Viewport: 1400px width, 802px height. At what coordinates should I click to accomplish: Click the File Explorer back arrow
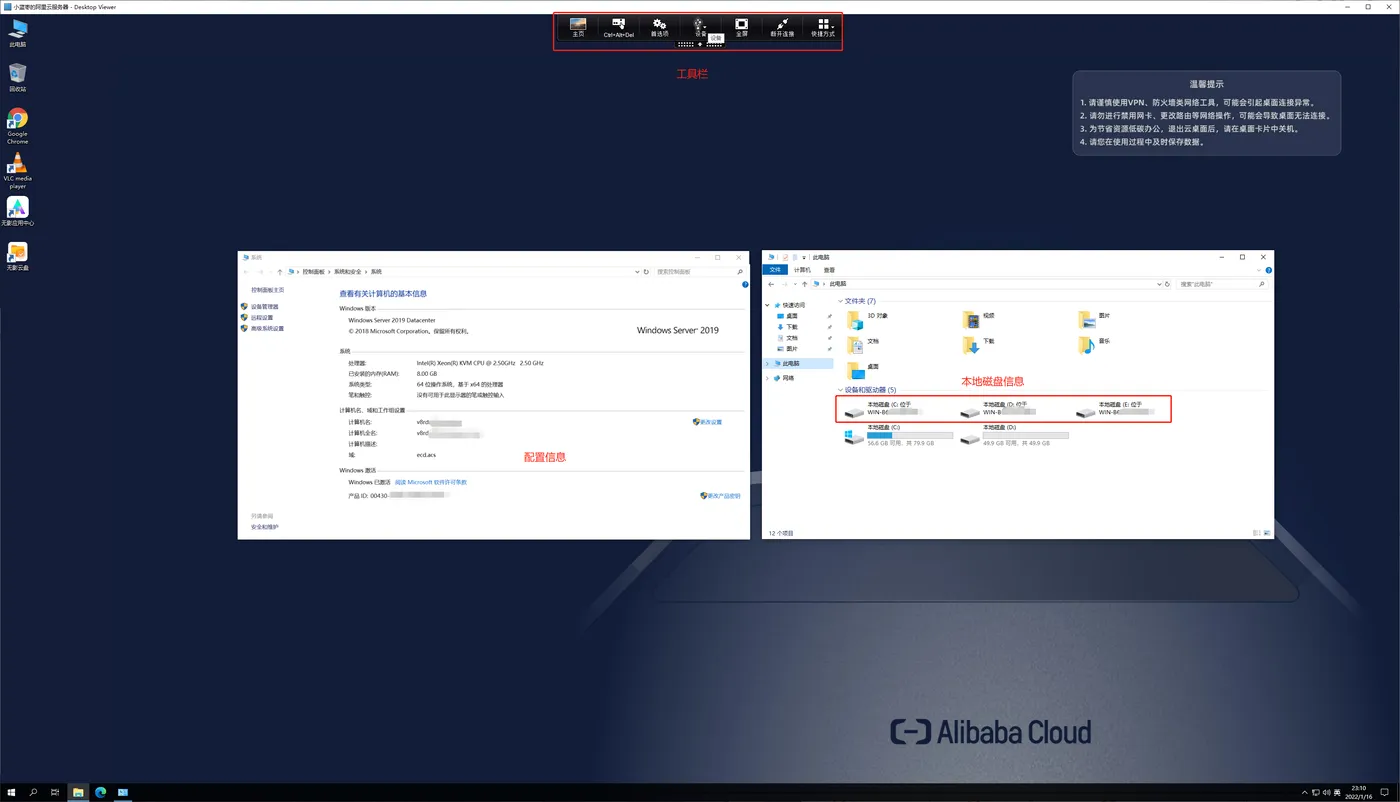pyautogui.click(x=771, y=284)
